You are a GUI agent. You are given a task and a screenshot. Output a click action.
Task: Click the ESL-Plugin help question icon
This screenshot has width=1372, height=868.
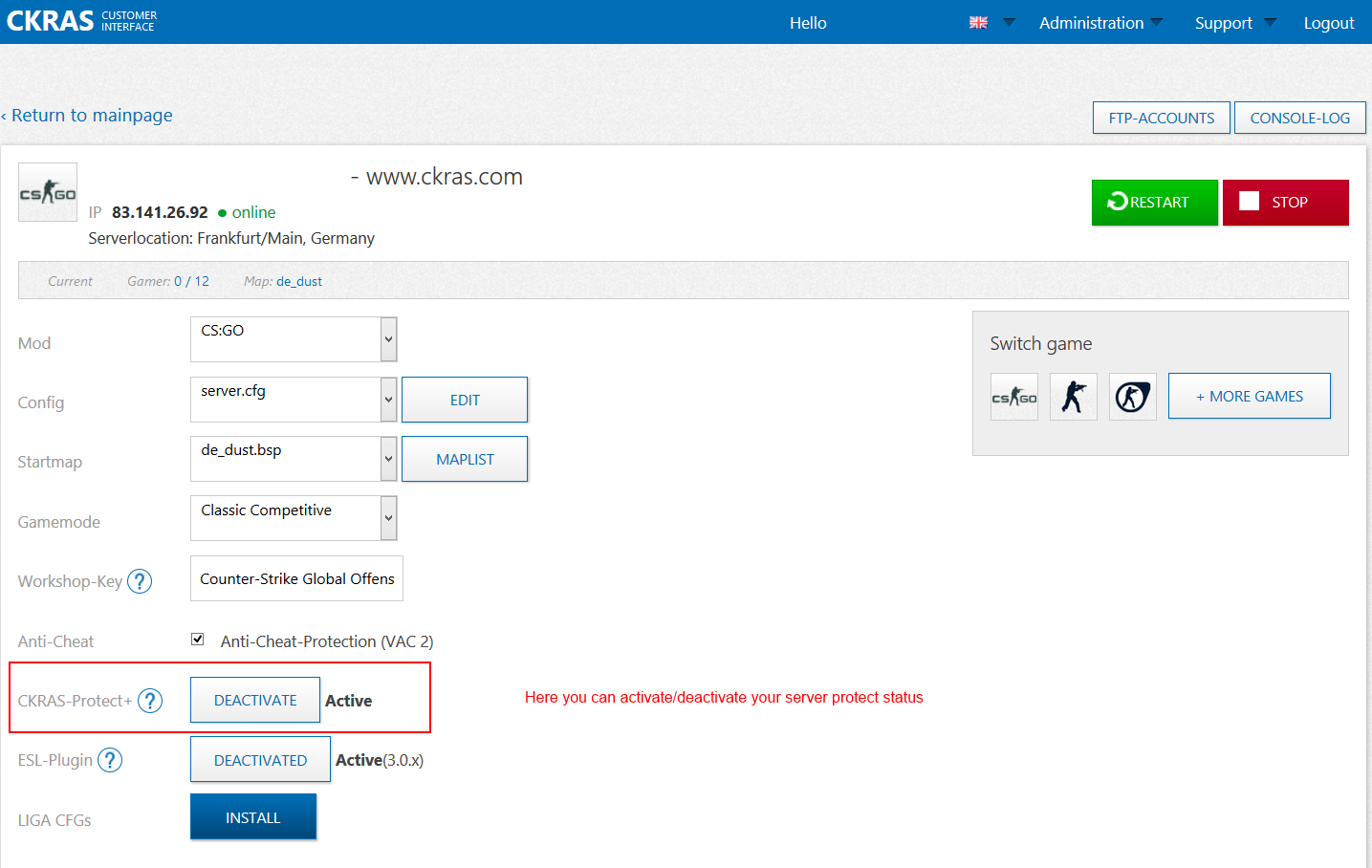tap(110, 760)
